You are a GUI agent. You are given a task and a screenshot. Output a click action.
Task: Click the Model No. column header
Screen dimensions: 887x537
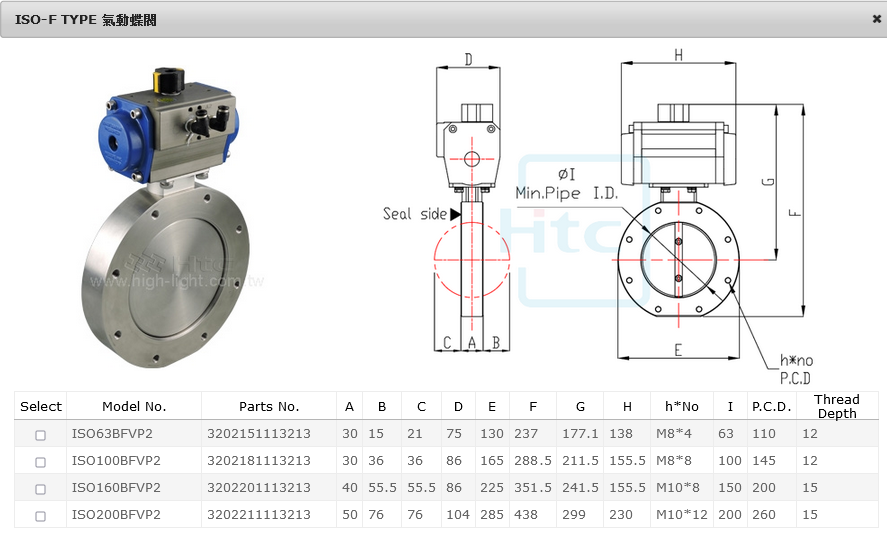click(x=134, y=406)
